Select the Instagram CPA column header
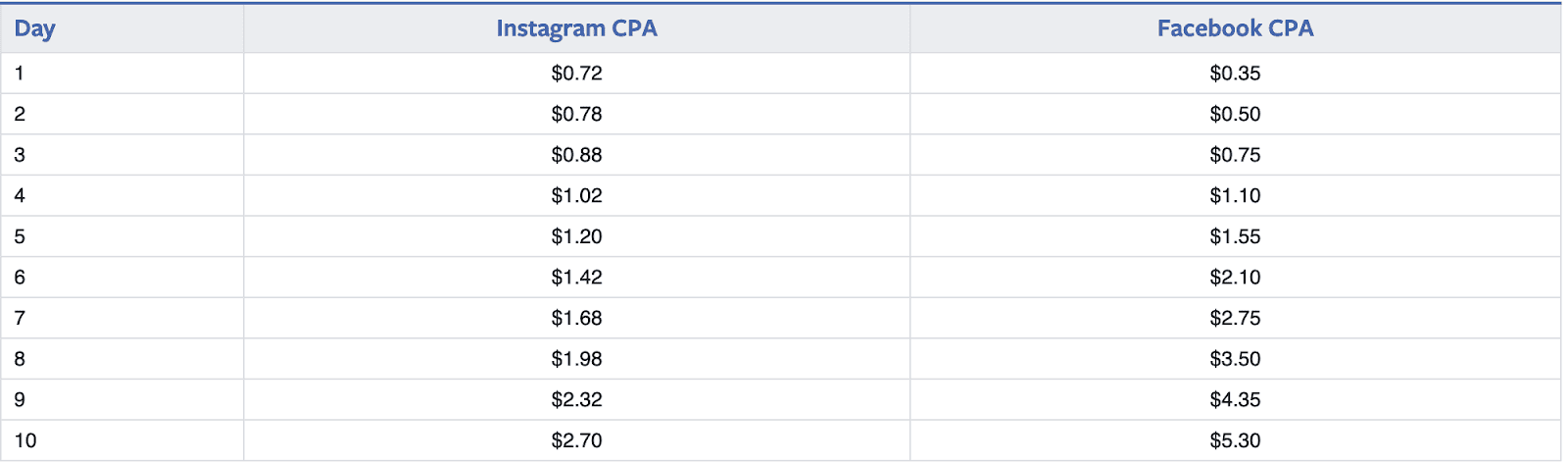This screenshot has width=1568, height=463. click(x=576, y=28)
